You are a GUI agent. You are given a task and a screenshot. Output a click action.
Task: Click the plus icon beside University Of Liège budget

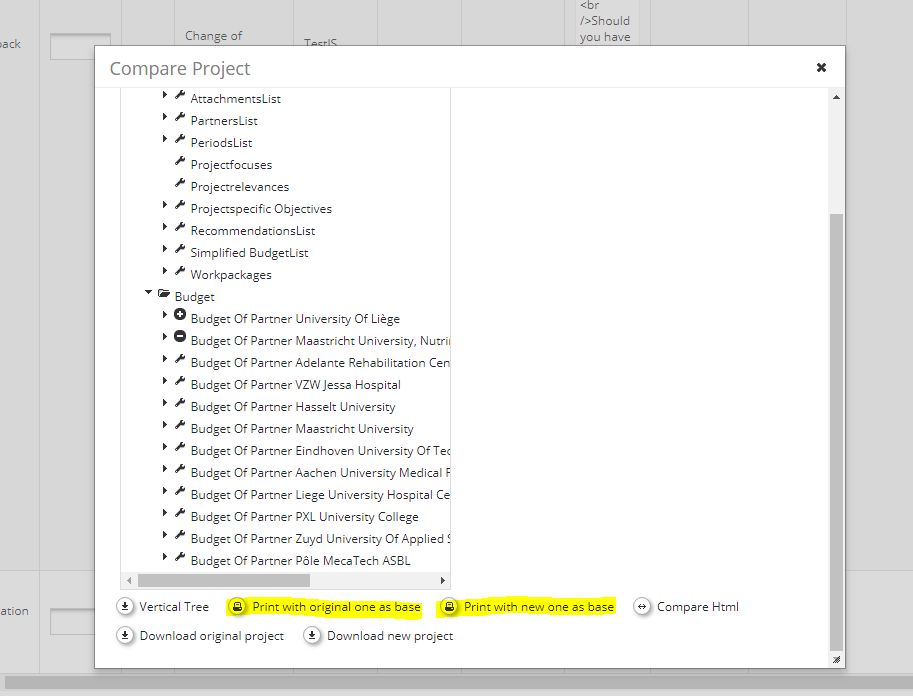pos(180,316)
